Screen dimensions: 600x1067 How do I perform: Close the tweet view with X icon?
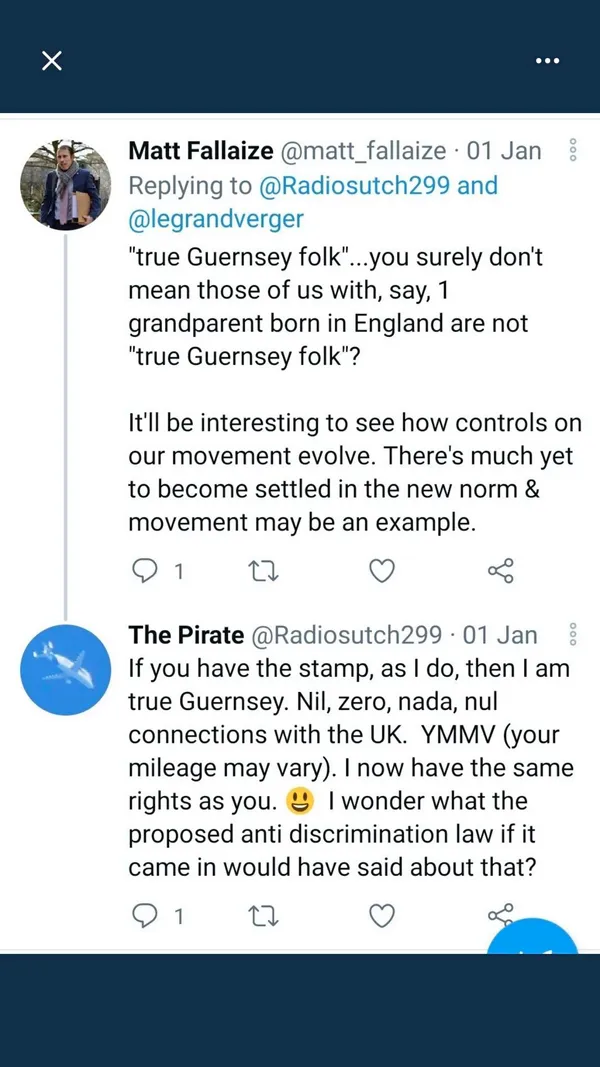[52, 61]
